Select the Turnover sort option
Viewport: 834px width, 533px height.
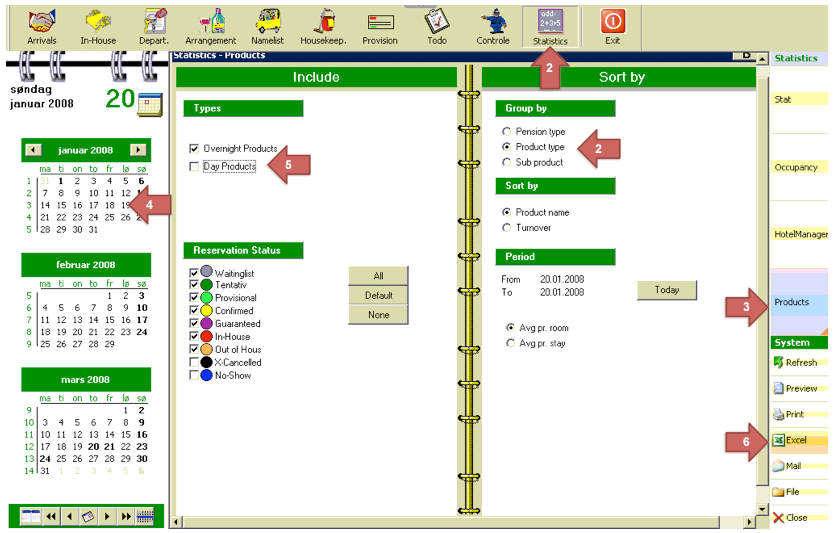[x=507, y=228]
